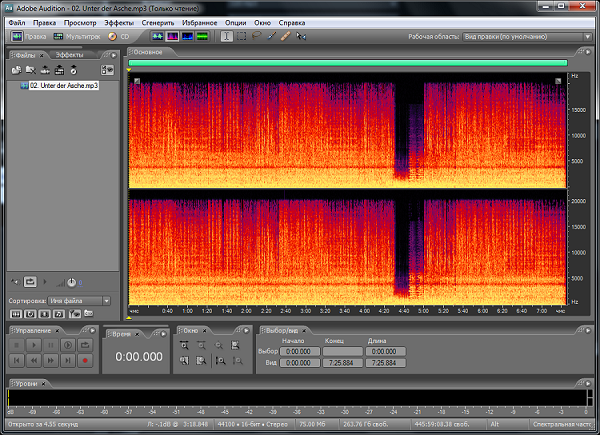Toggle the Spectral Pan display button
Image resolution: width=600 pixels, height=435 pixels.
pyautogui.click(x=187, y=36)
